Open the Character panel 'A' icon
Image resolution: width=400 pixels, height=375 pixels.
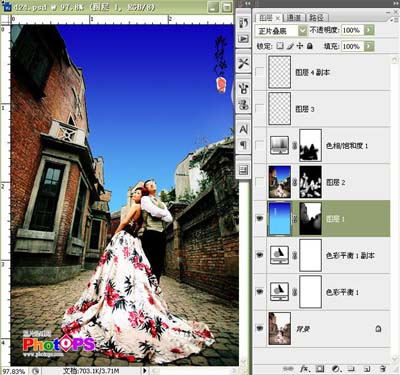244,129
